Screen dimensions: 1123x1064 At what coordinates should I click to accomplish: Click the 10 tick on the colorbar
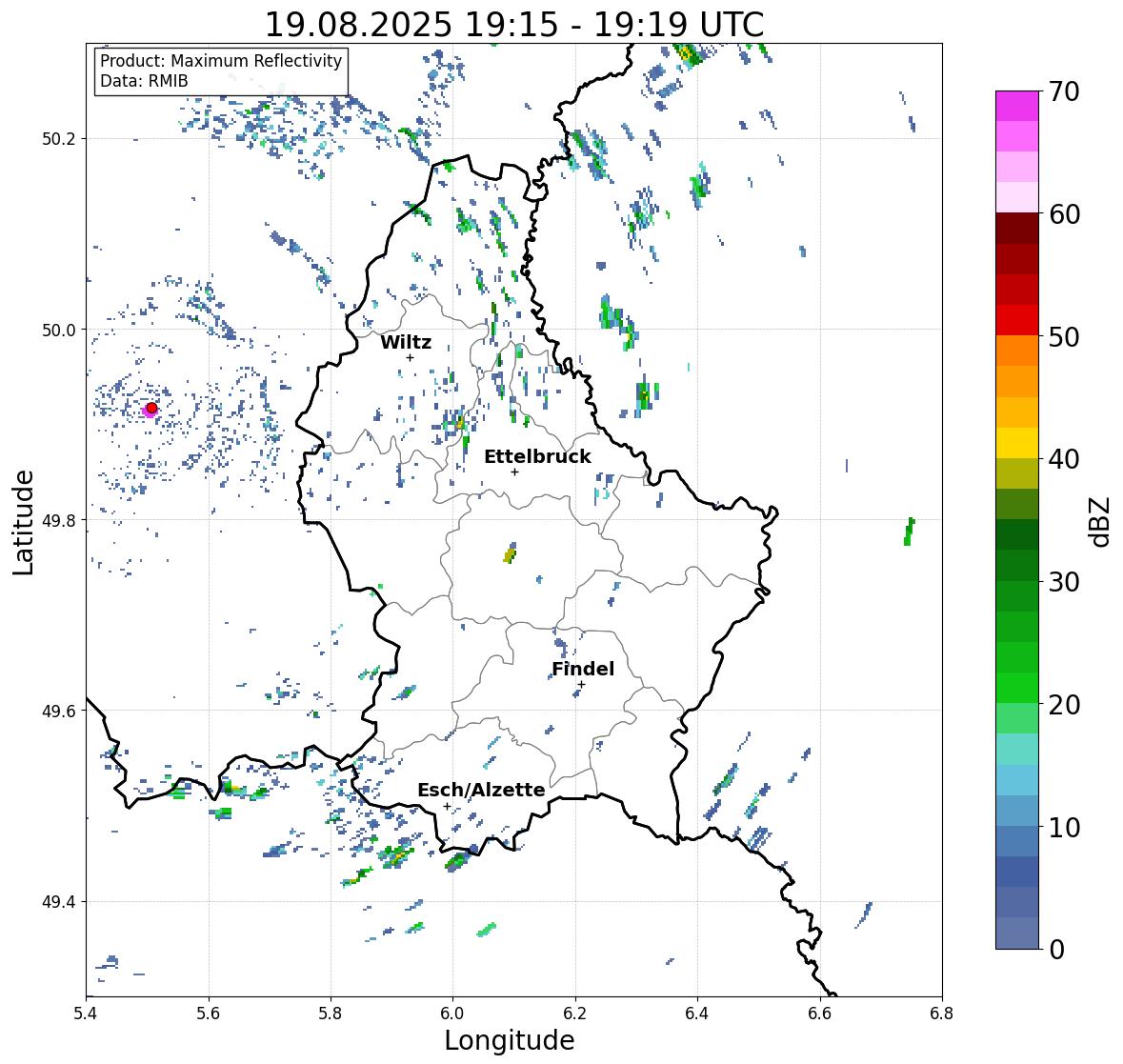[x=1064, y=827]
